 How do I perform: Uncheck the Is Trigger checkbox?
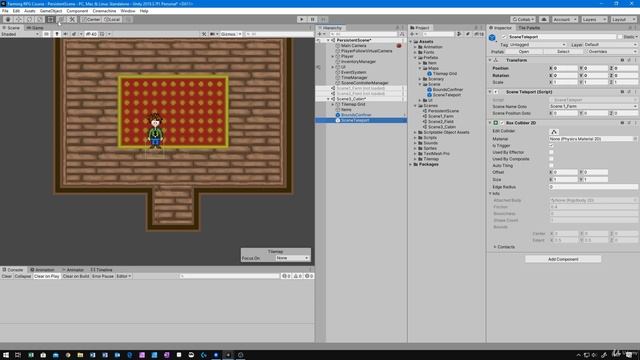(551, 146)
